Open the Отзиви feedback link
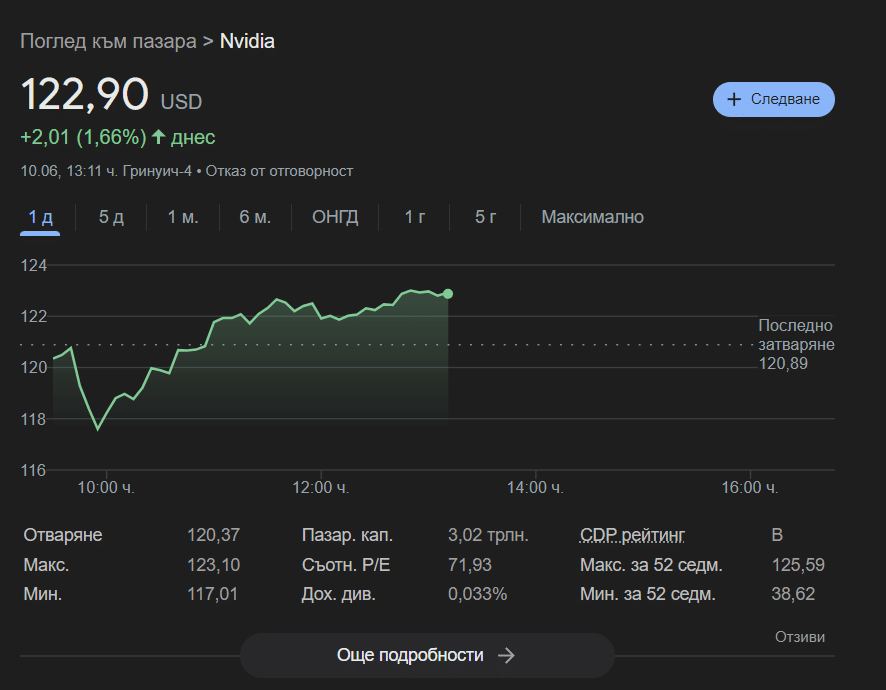The width and height of the screenshot is (886, 690). click(x=800, y=637)
